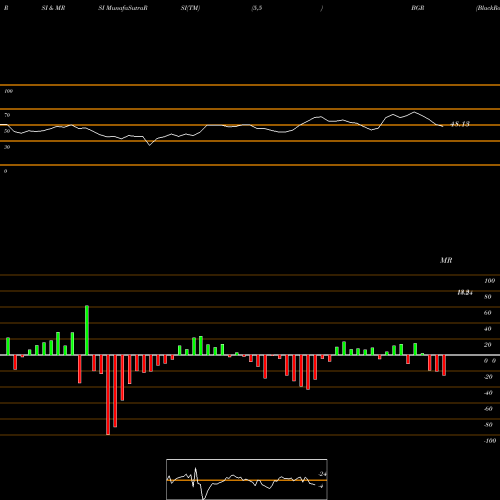
Task: Click the tallest green histogram bar
Action: coord(87,330)
